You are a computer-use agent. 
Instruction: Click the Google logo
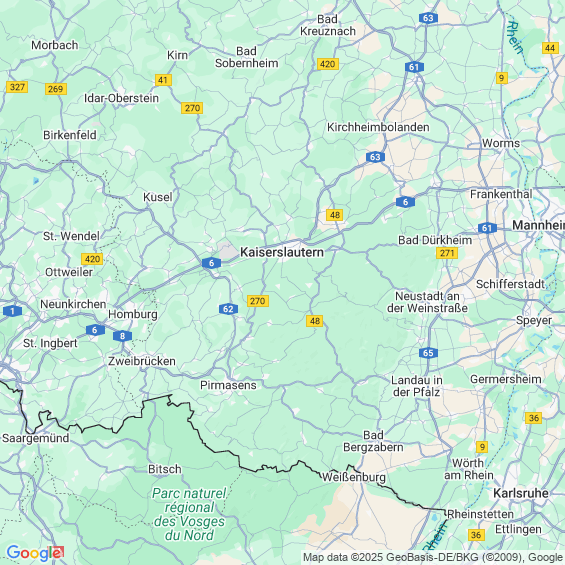pyautogui.click(x=35, y=553)
